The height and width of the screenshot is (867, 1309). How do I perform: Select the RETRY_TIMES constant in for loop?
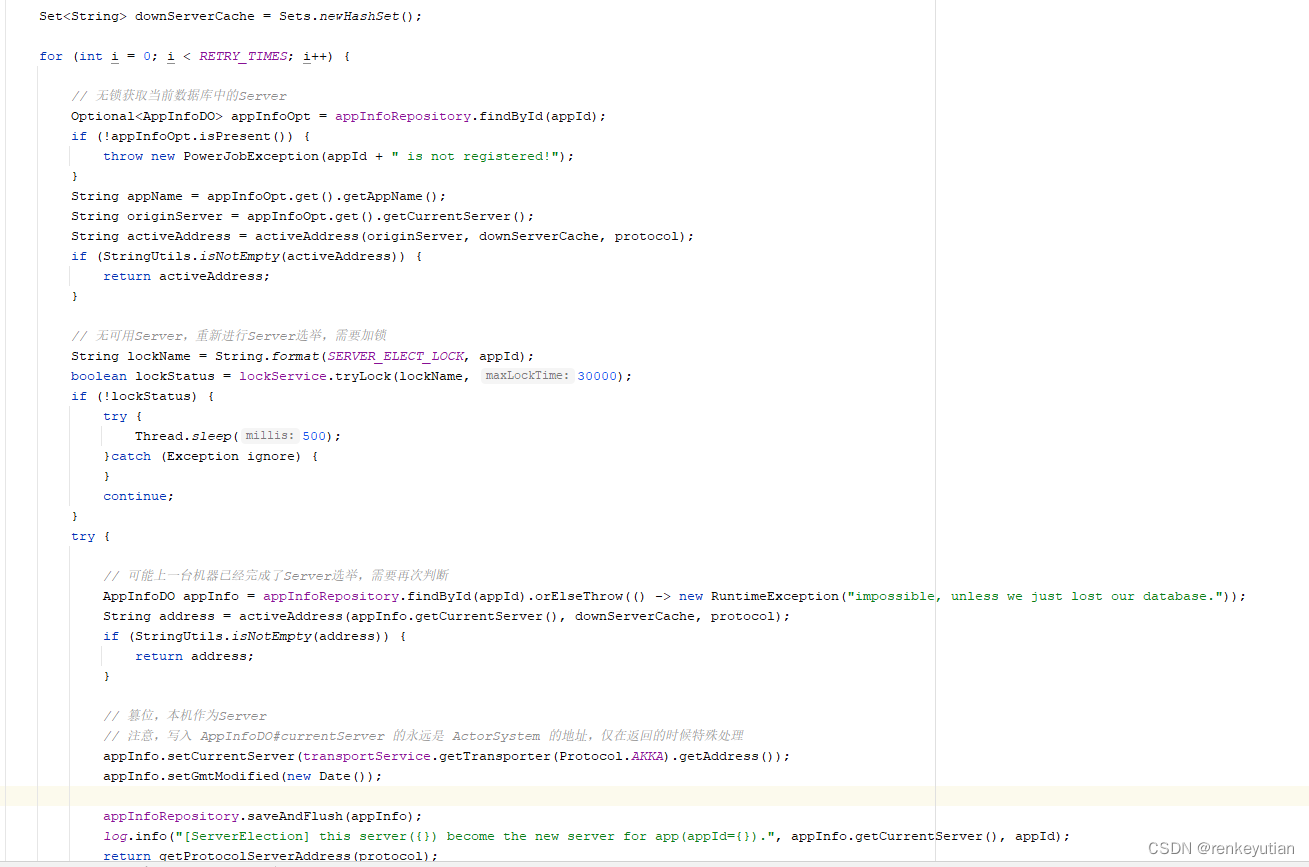pos(243,56)
